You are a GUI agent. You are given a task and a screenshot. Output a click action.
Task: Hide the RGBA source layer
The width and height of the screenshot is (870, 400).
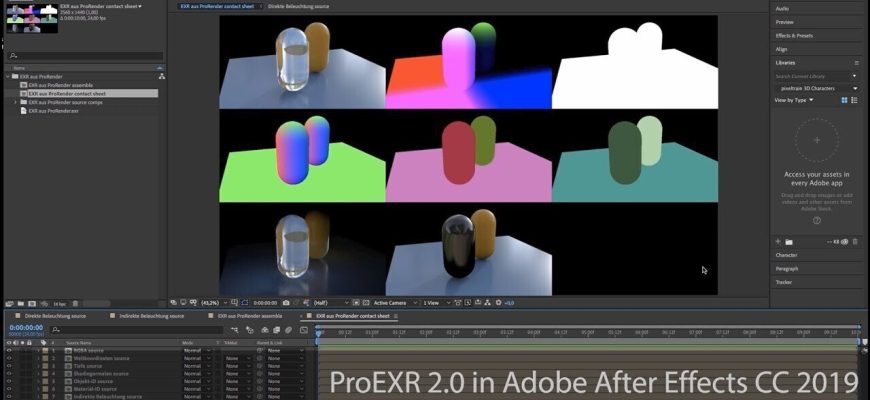pos(9,351)
